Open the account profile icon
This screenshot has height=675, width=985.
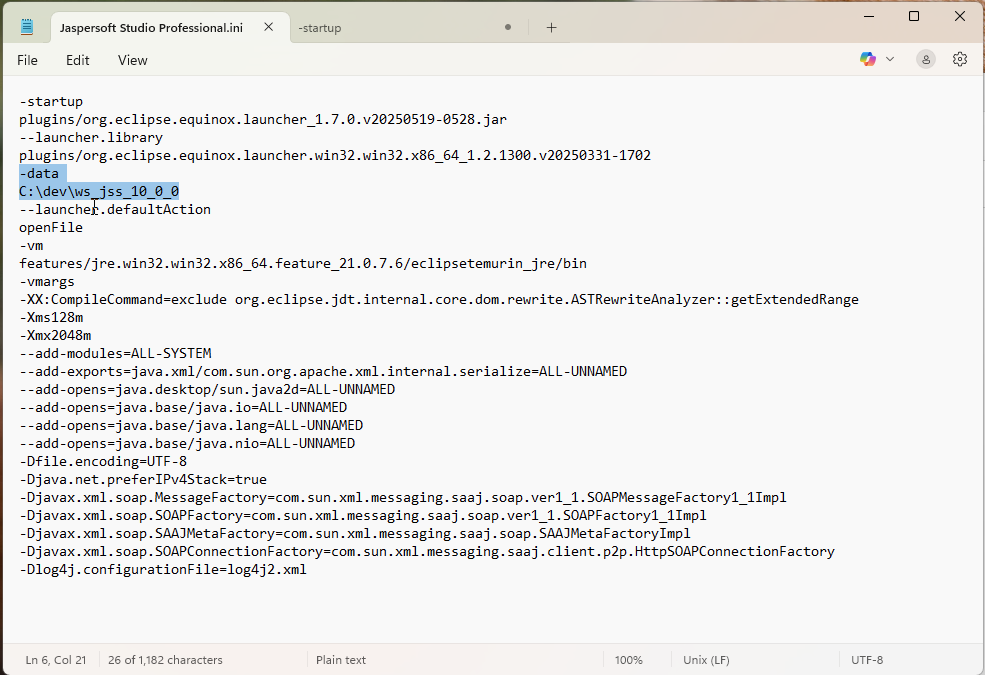[x=925, y=59]
